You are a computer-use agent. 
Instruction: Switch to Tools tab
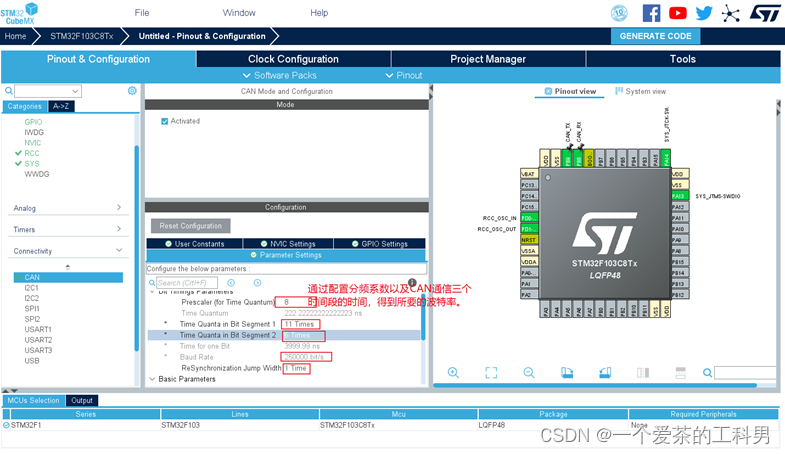[x=683, y=59]
